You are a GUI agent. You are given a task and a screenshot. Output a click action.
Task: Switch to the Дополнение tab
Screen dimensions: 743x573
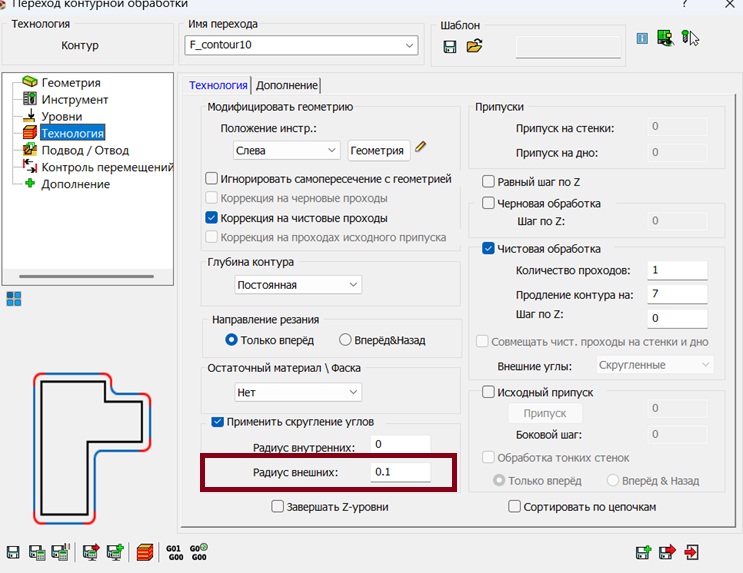(287, 85)
